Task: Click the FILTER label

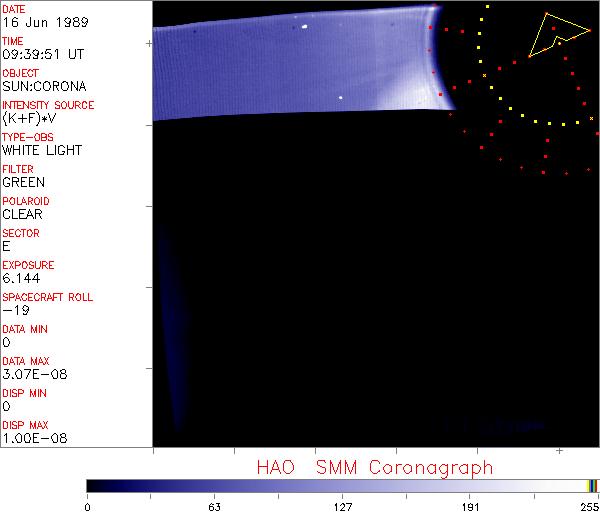Action: (x=18, y=169)
